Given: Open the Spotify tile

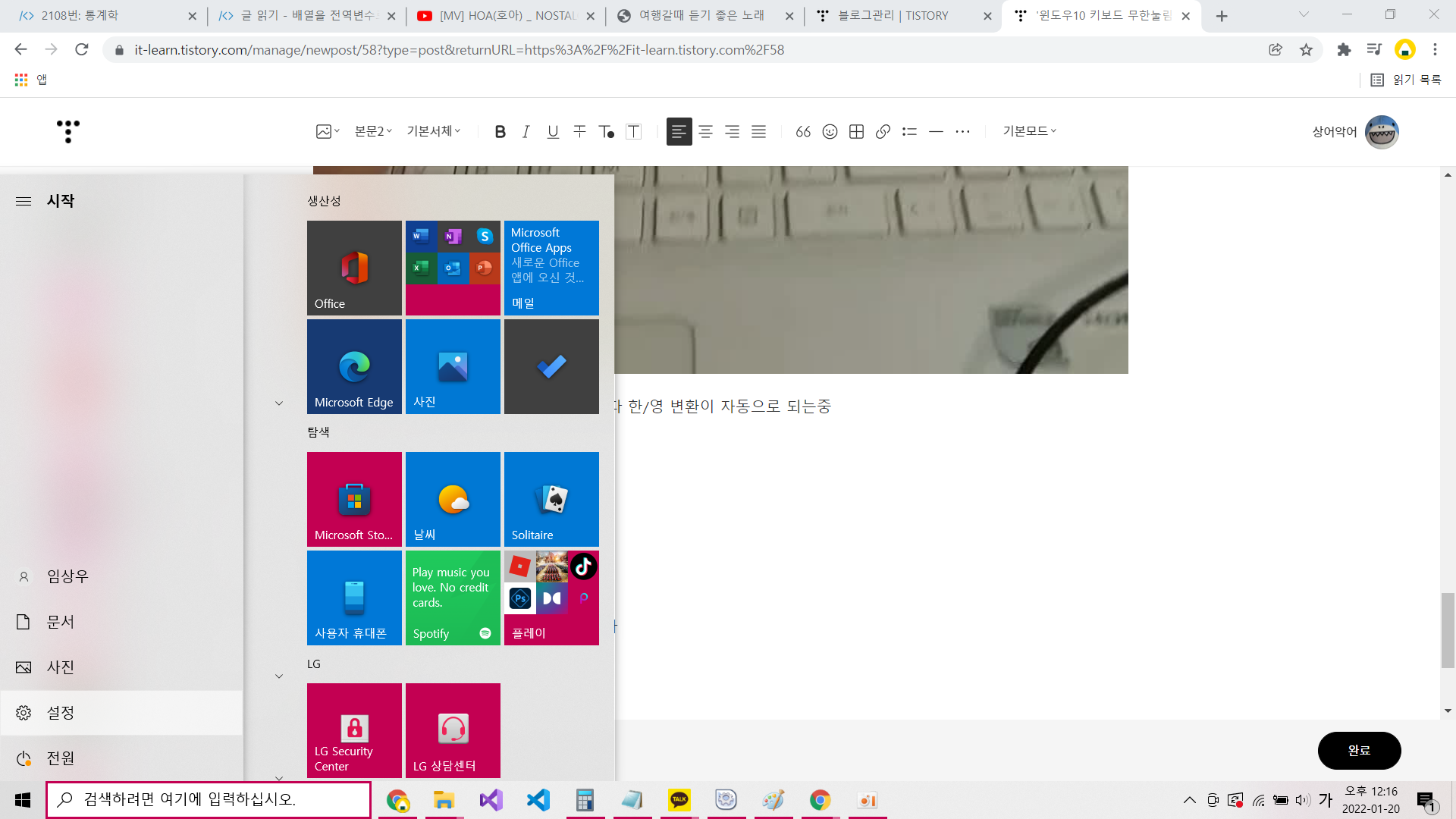Looking at the screenshot, I should (x=453, y=598).
